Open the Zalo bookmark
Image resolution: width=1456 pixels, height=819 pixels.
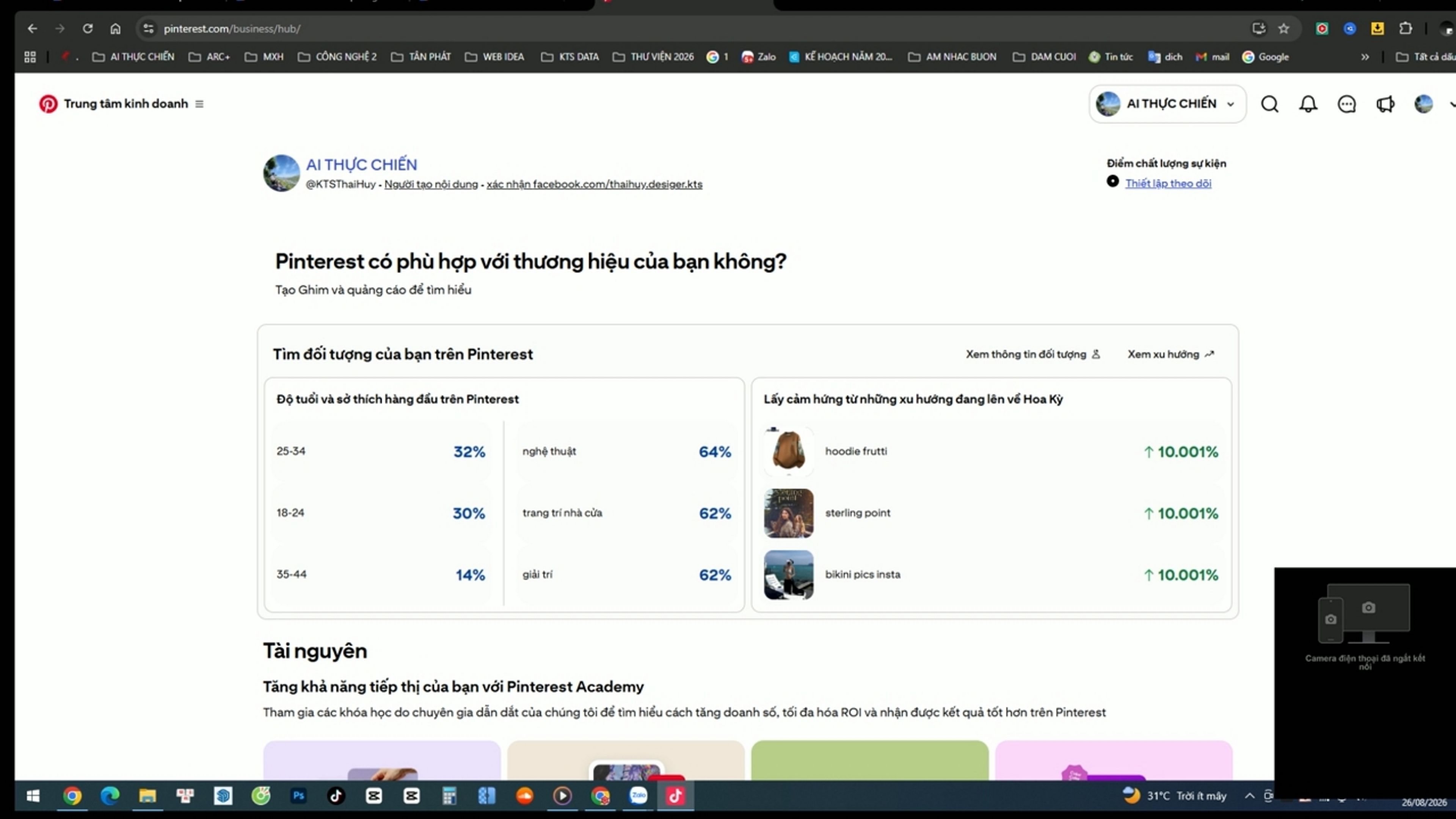click(758, 56)
